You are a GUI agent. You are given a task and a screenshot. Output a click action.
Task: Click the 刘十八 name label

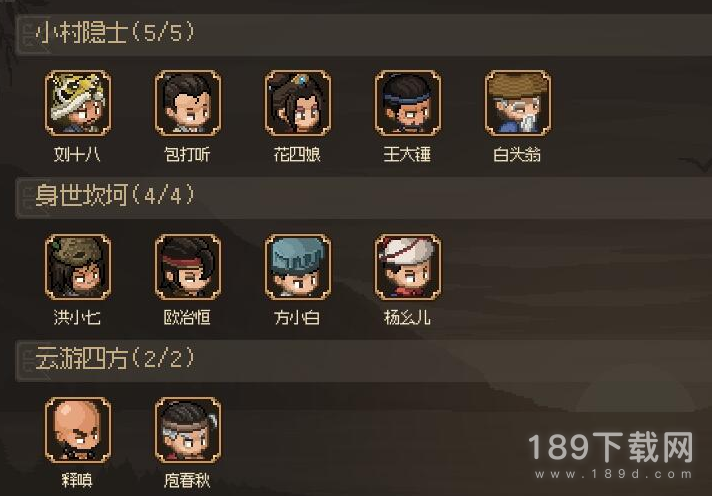(77, 154)
